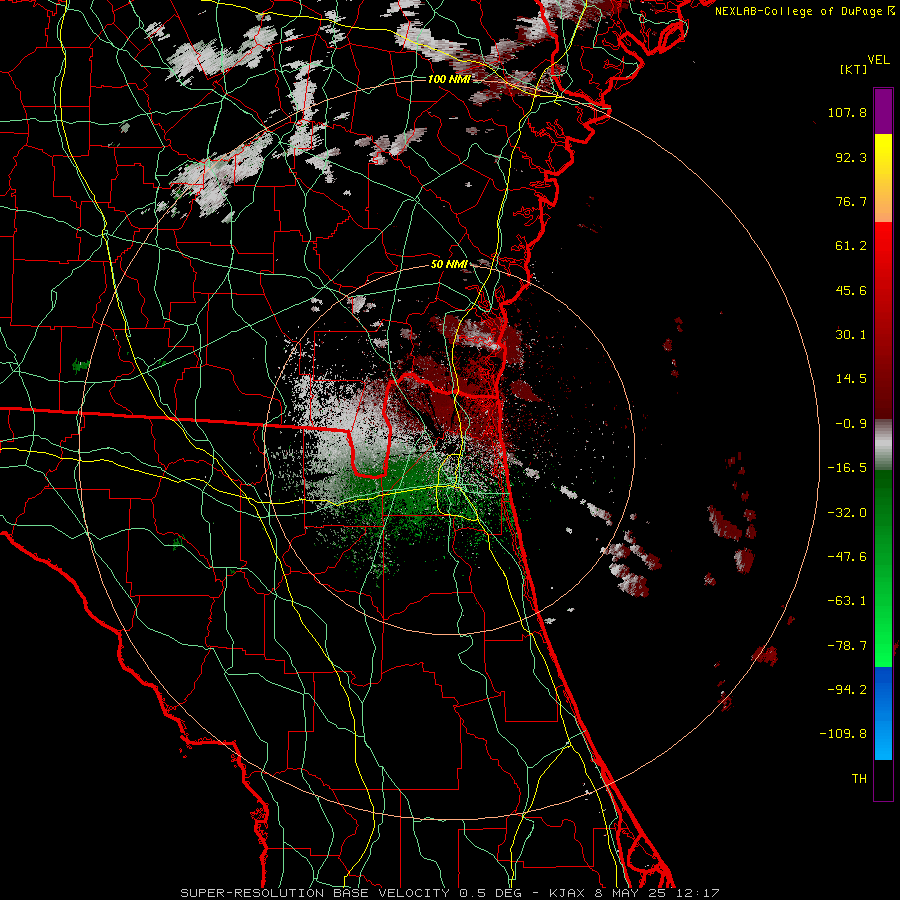
Task: Click the purple segment of the color bar
Action: [x=883, y=111]
